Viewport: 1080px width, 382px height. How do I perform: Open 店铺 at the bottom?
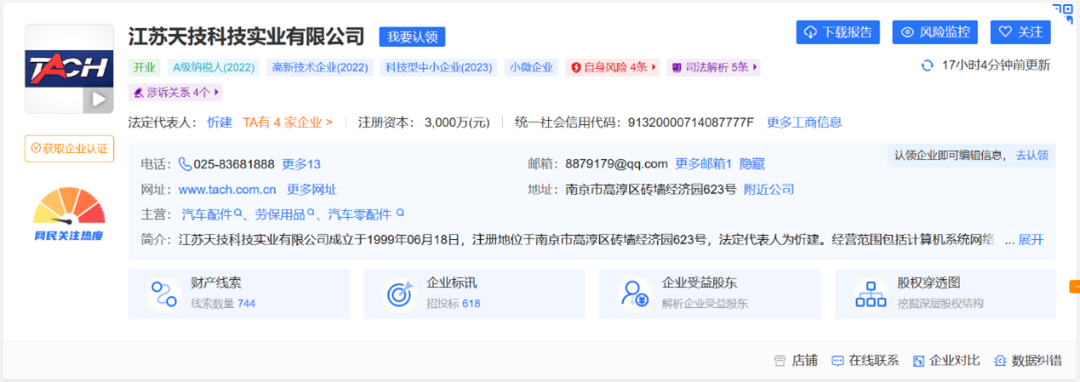coord(796,361)
